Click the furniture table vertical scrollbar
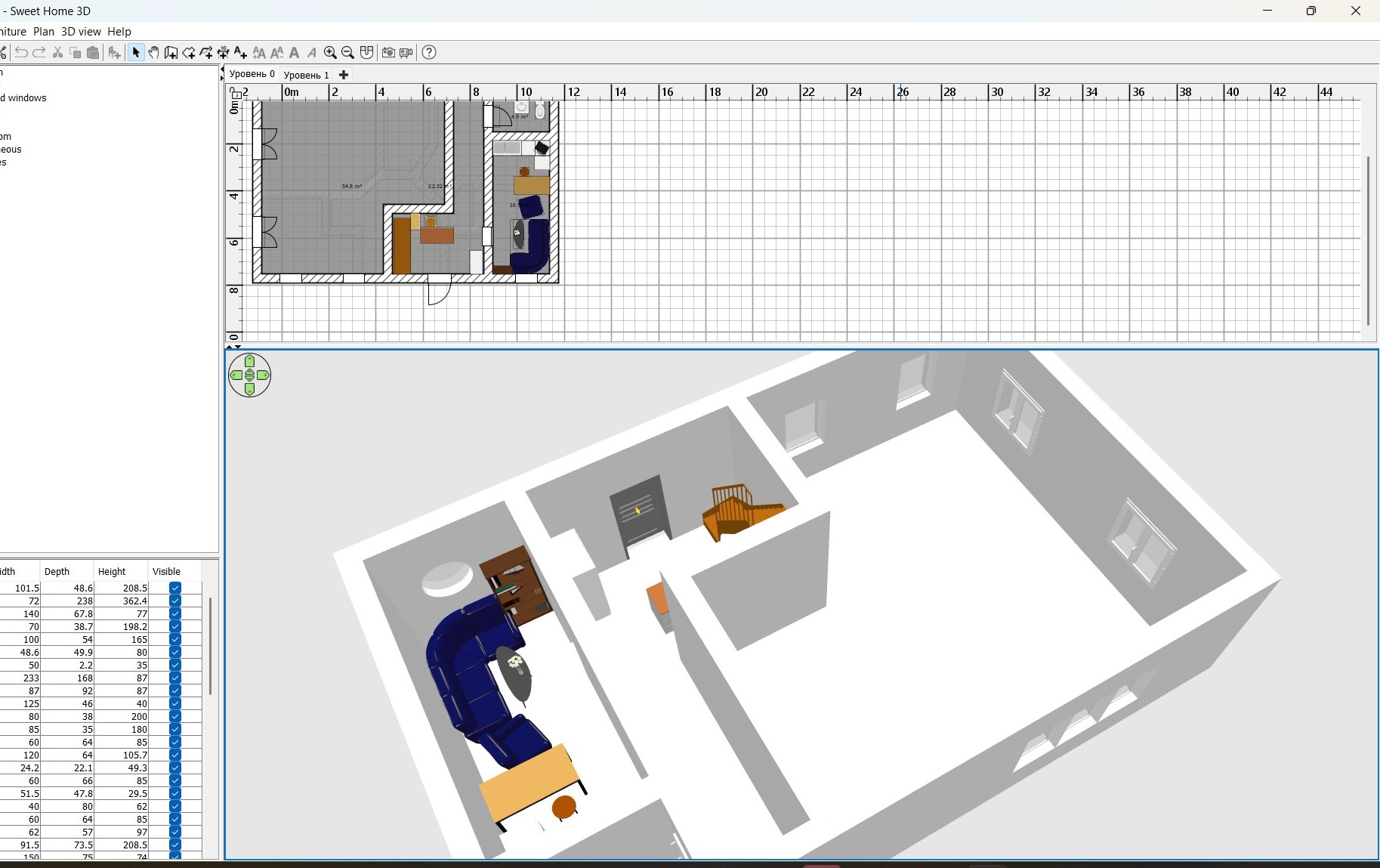This screenshot has height=868, width=1380. (210, 646)
